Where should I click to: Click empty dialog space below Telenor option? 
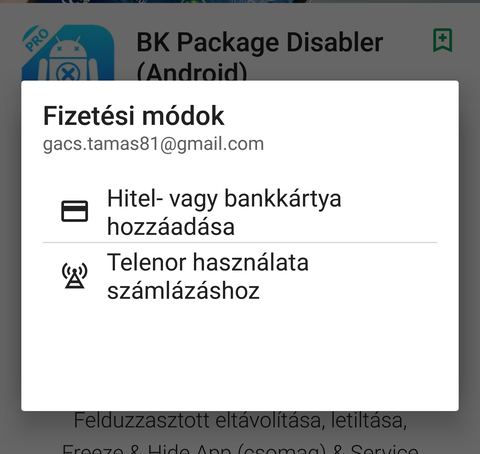click(x=240, y=358)
